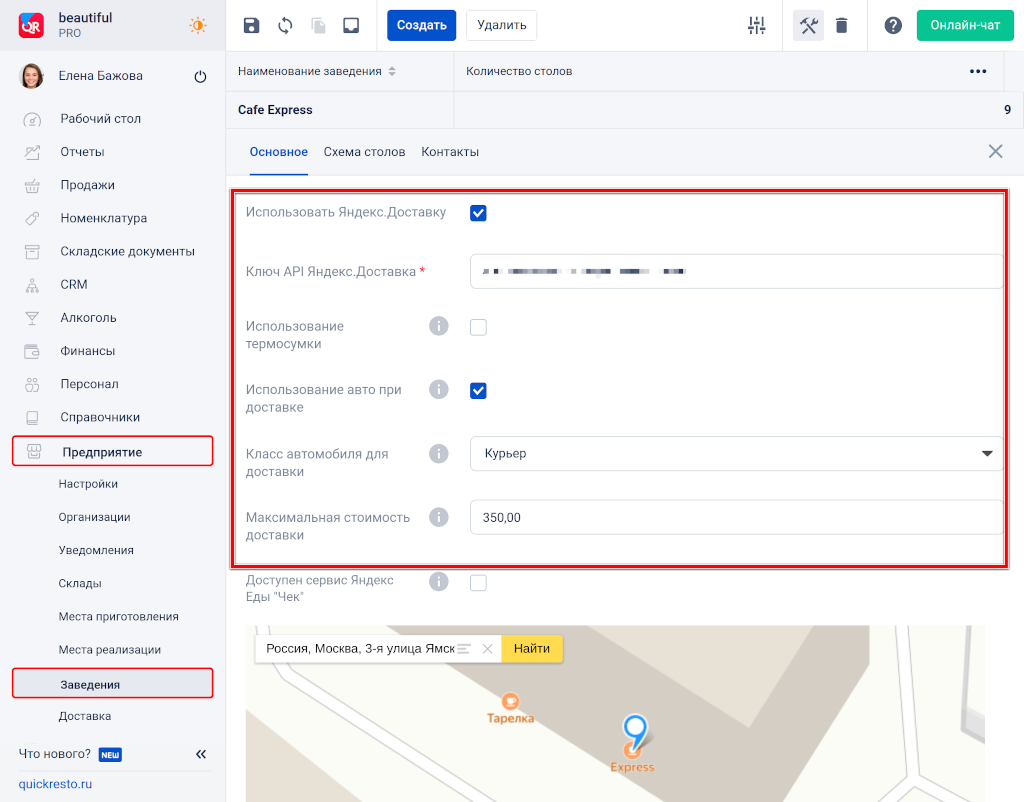Click the Найти map search button
The height and width of the screenshot is (802, 1024).
click(532, 649)
